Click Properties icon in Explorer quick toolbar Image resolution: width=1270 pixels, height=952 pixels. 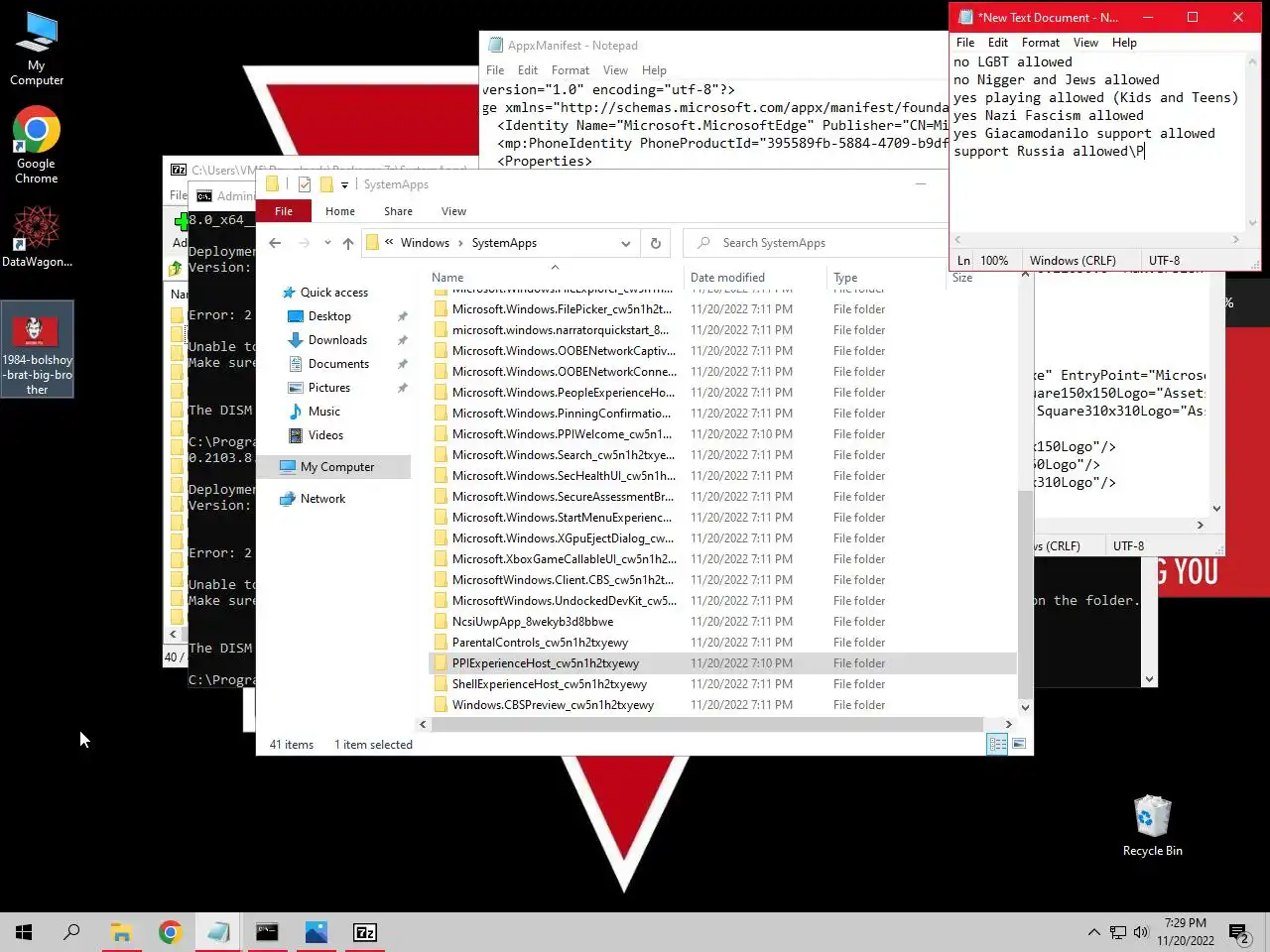(x=305, y=184)
